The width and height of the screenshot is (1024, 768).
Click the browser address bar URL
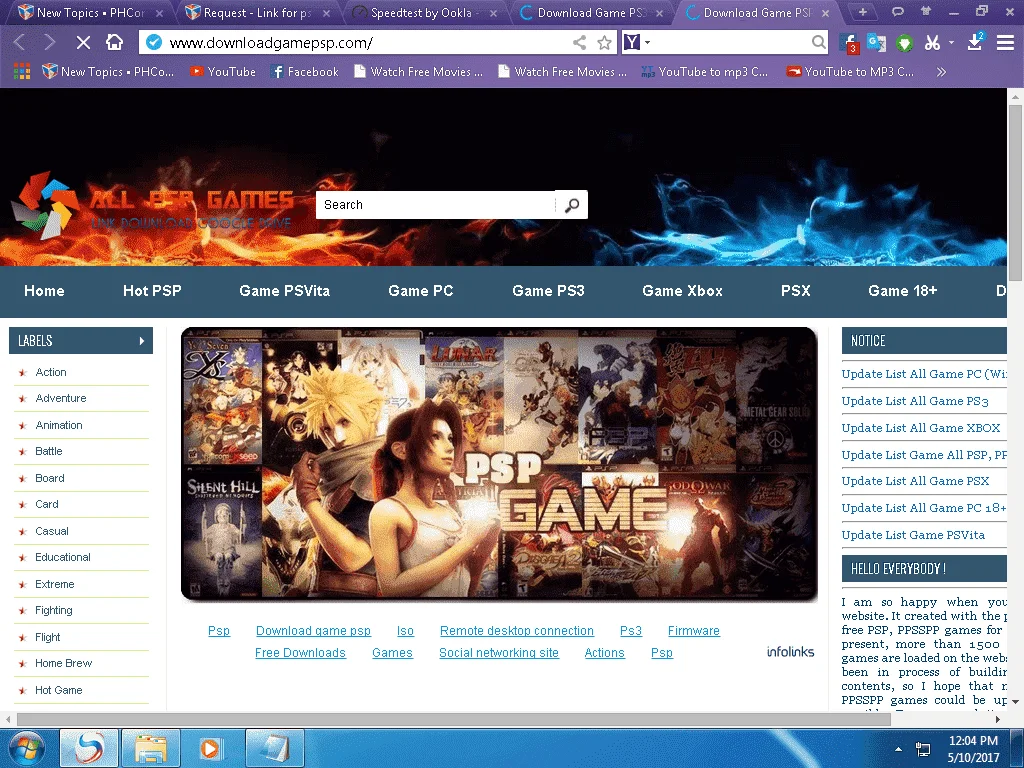point(271,43)
